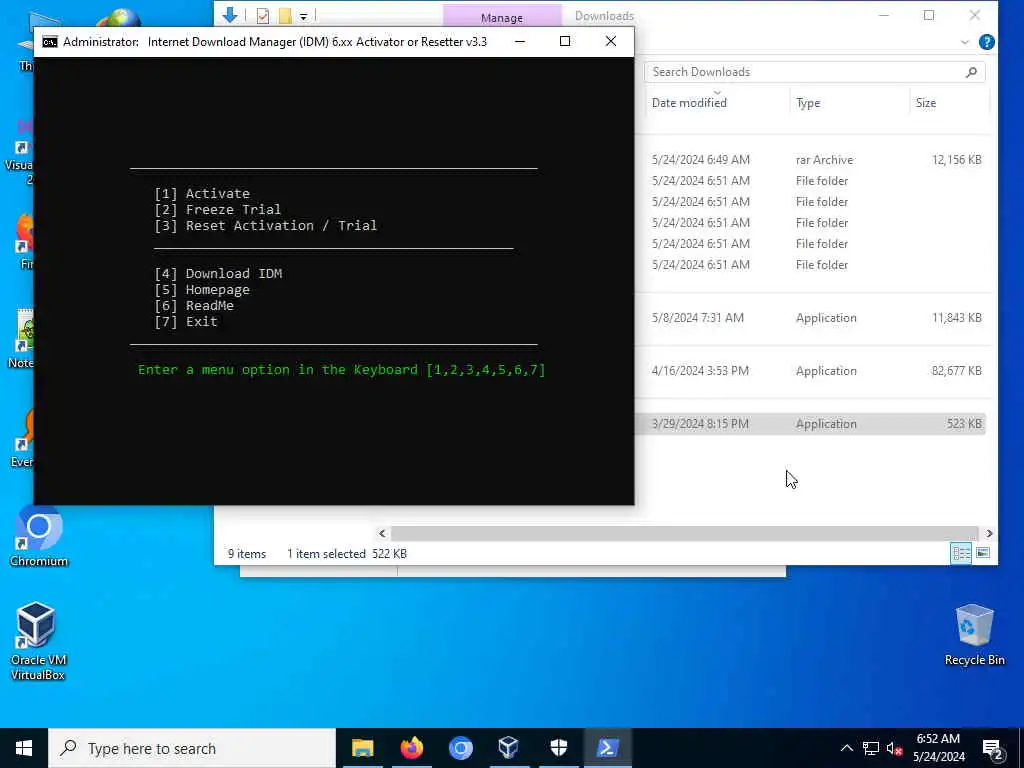Open the Customize Quick Access Toolbar dropdown
1024x768 pixels.
(x=303, y=16)
